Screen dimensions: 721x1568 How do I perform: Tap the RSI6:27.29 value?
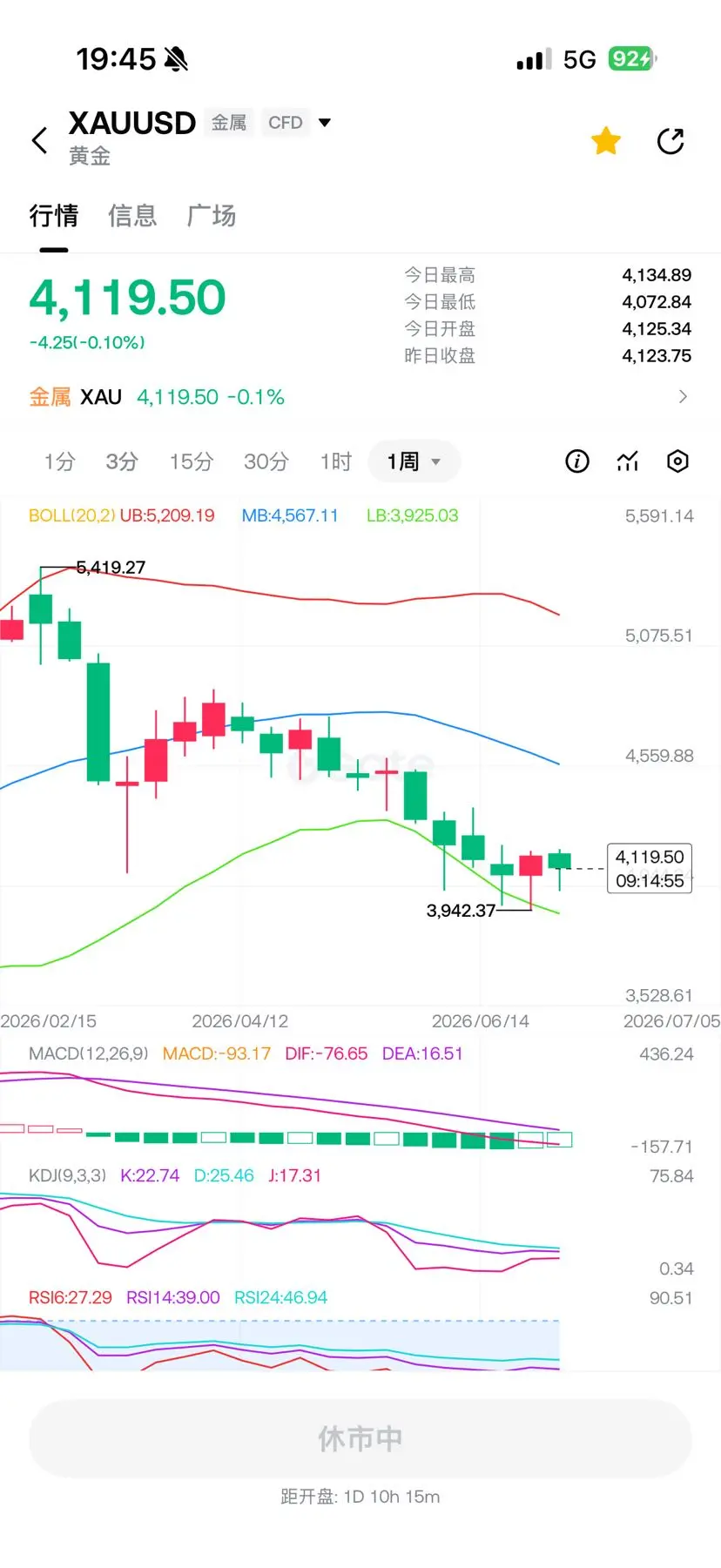click(x=71, y=1297)
